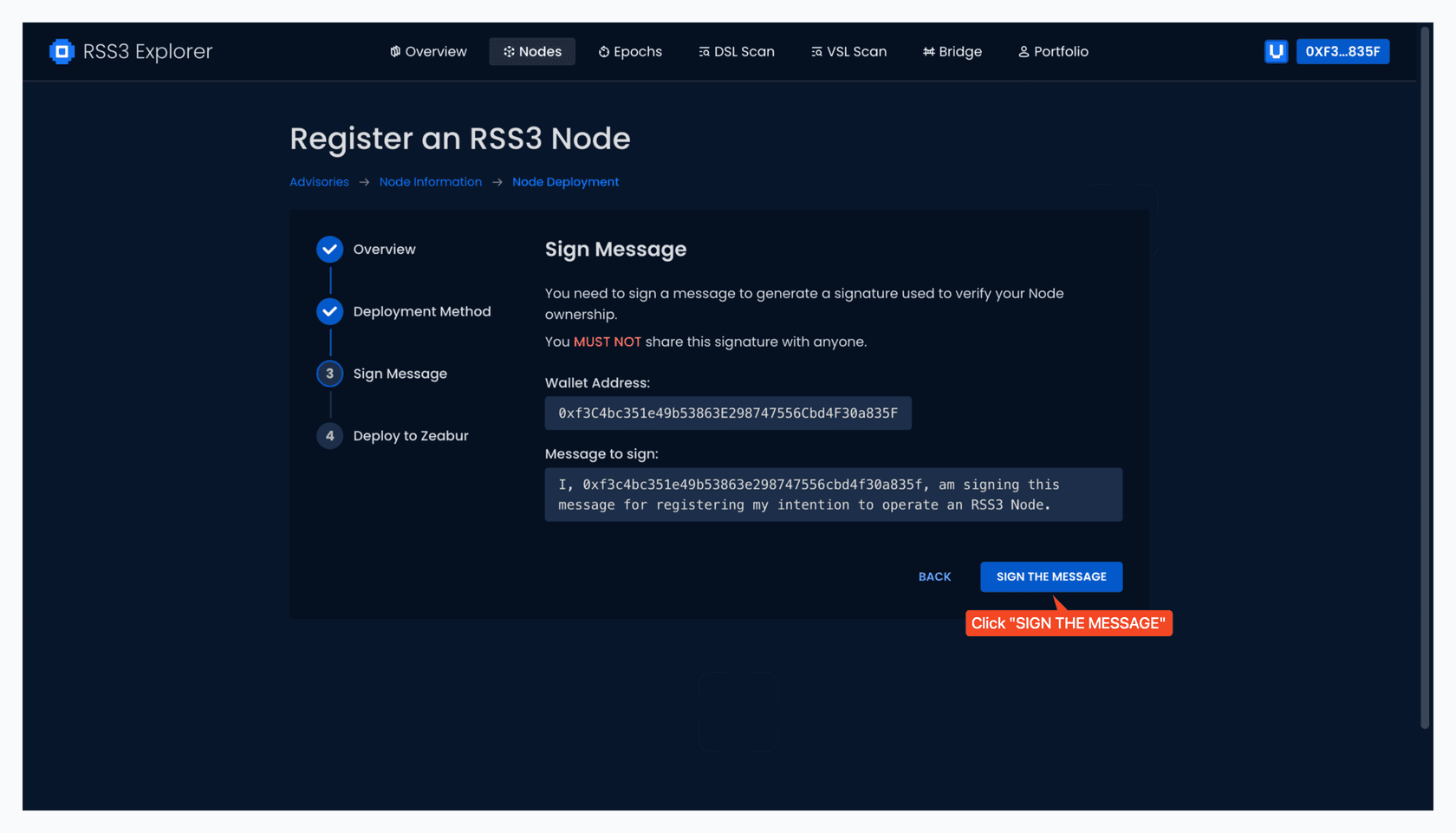The height and width of the screenshot is (833, 1456).
Task: Click the RSS3 Explorer logo icon
Action: point(62,51)
